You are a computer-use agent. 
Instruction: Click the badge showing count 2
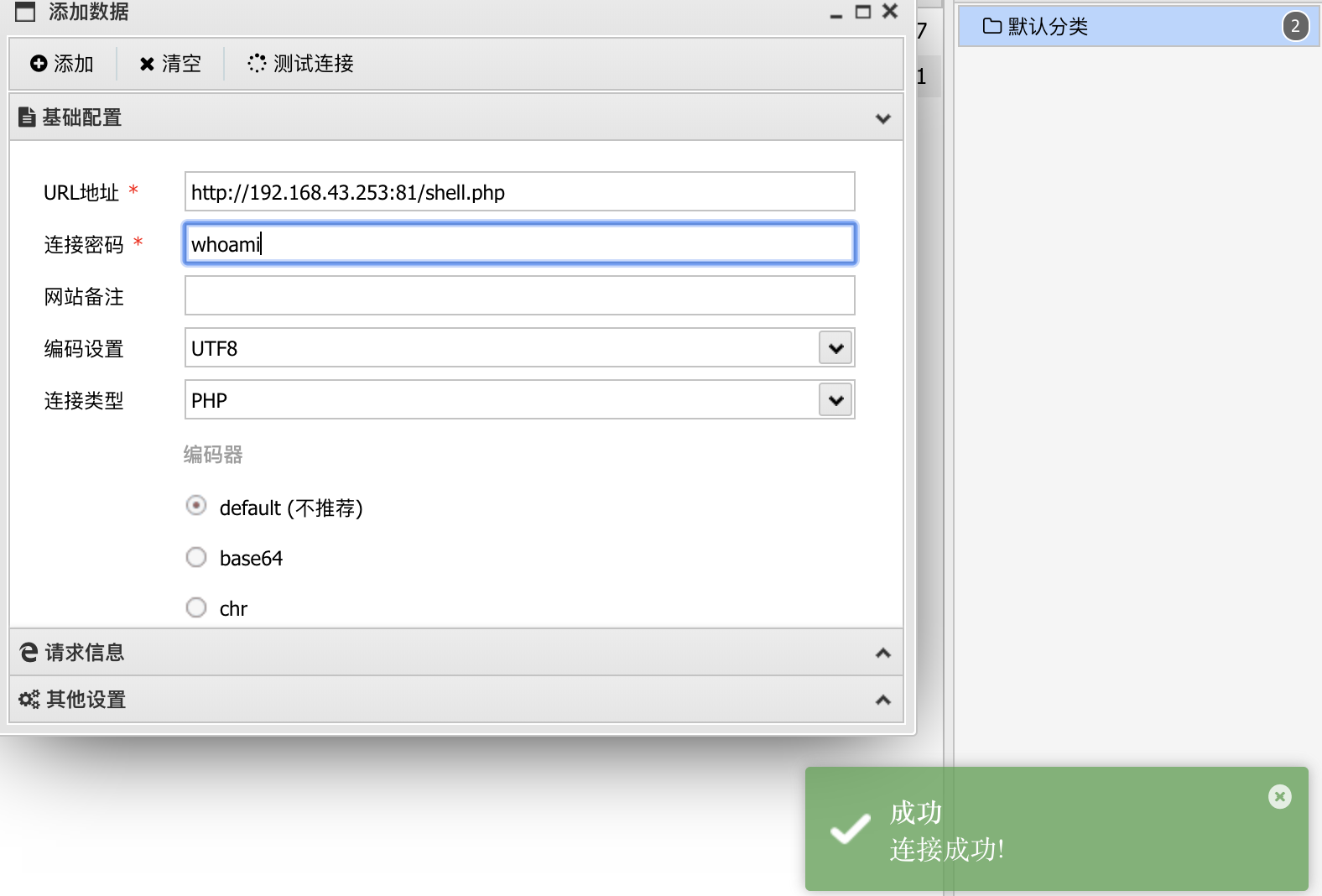pyautogui.click(x=1295, y=26)
